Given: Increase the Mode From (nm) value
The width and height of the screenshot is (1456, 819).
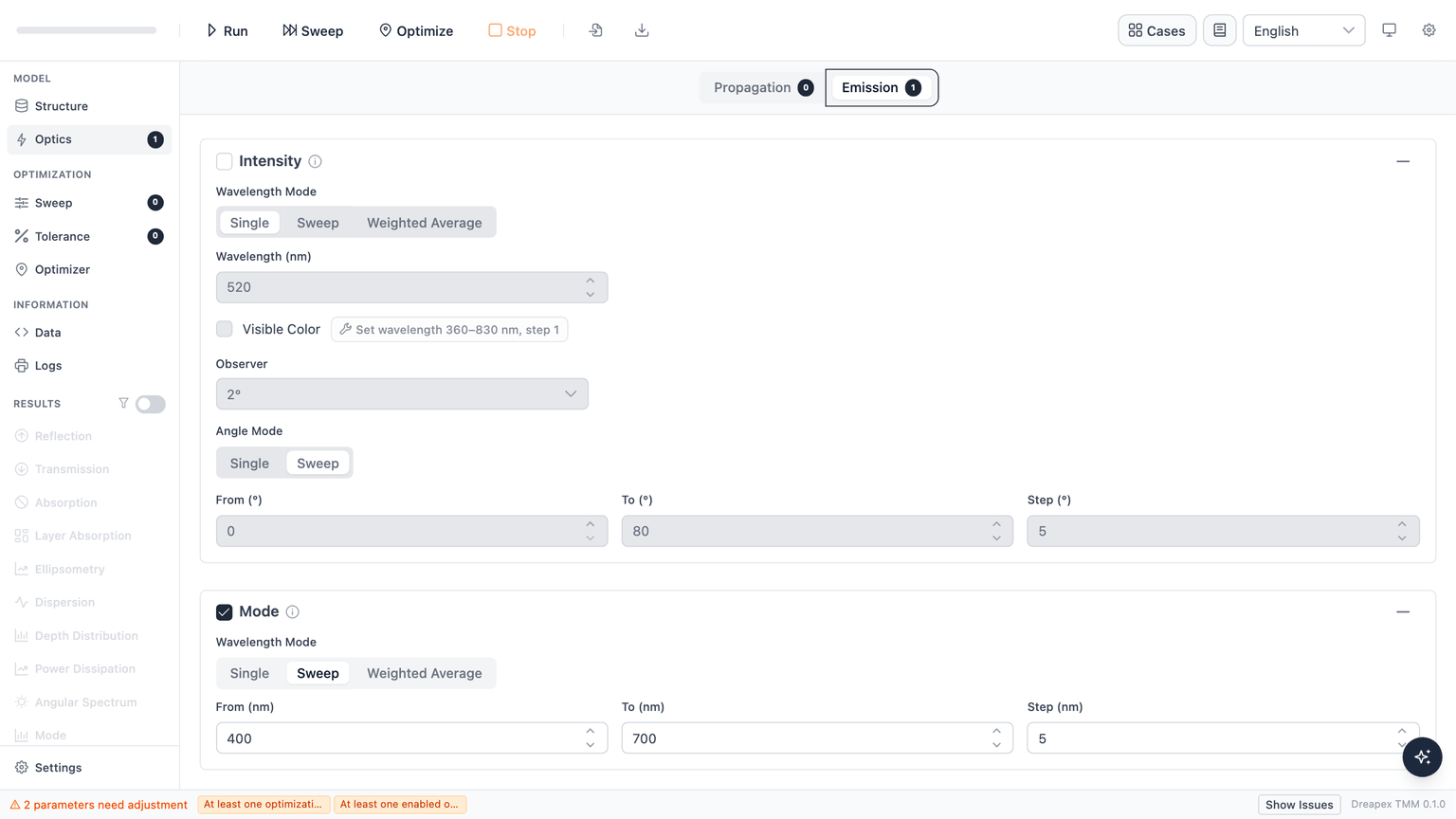Looking at the screenshot, I should [x=591, y=732].
